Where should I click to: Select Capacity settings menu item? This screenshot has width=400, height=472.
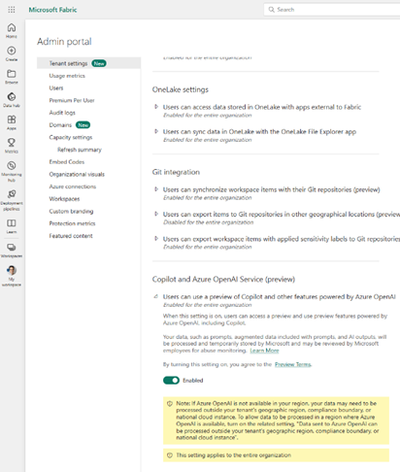tap(71, 137)
